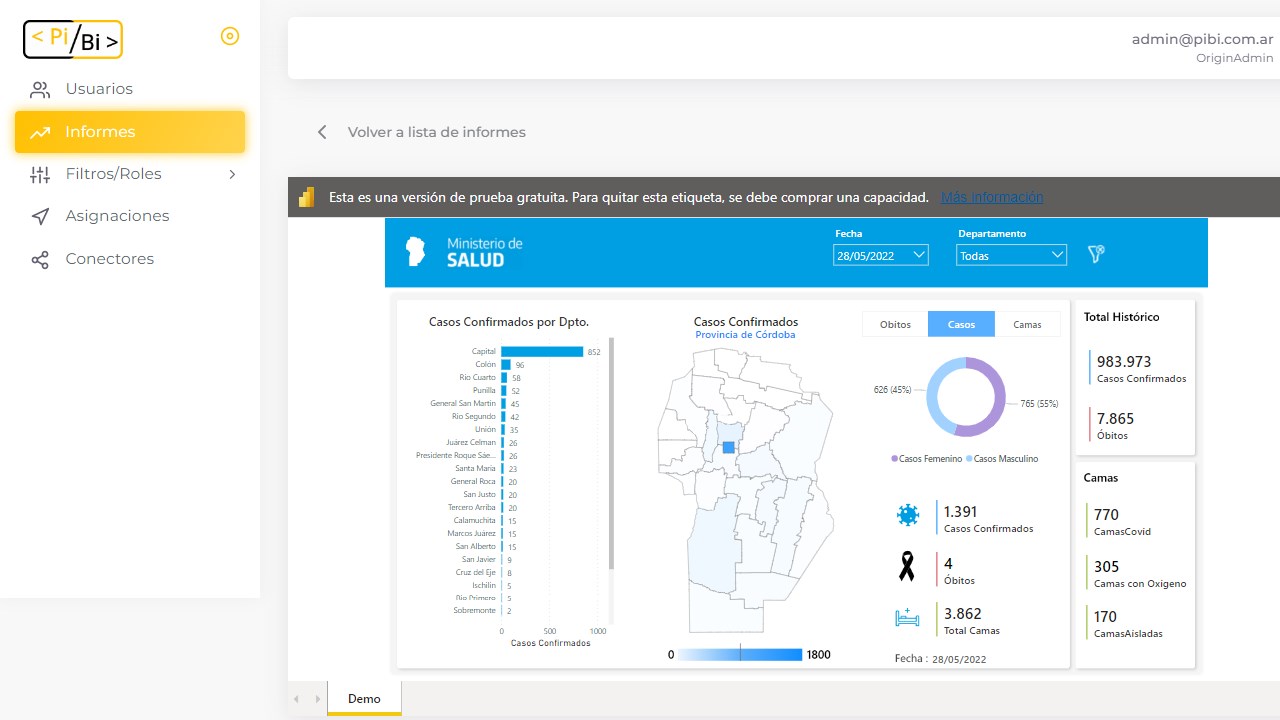
Task: Select the Casos toggle button
Action: click(x=961, y=324)
